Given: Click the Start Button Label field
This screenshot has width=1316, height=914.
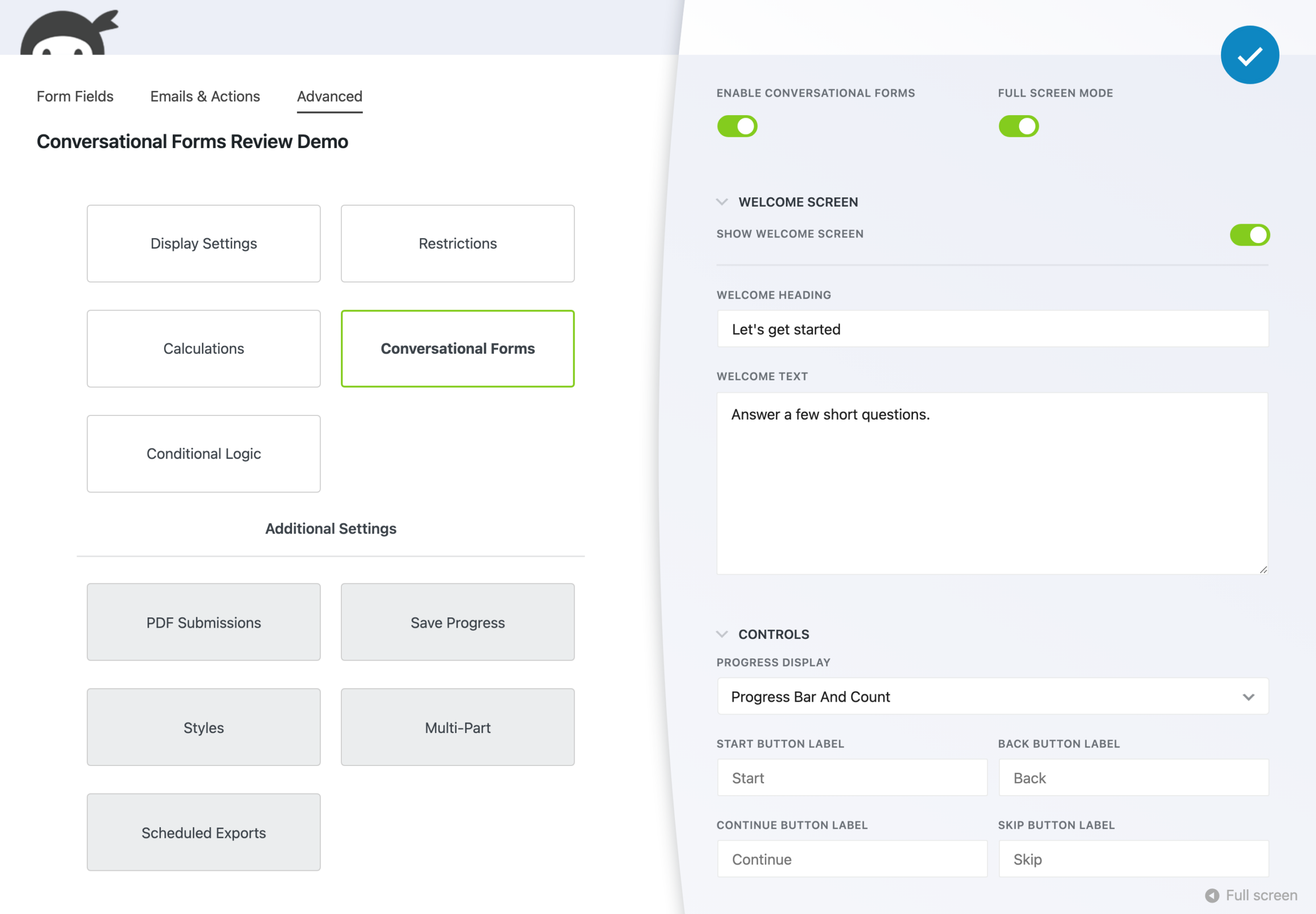Looking at the screenshot, I should (x=852, y=778).
